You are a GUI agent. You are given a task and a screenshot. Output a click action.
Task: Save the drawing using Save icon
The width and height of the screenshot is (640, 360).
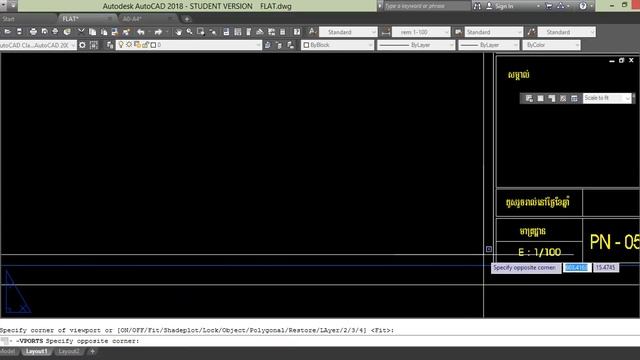[19, 32]
